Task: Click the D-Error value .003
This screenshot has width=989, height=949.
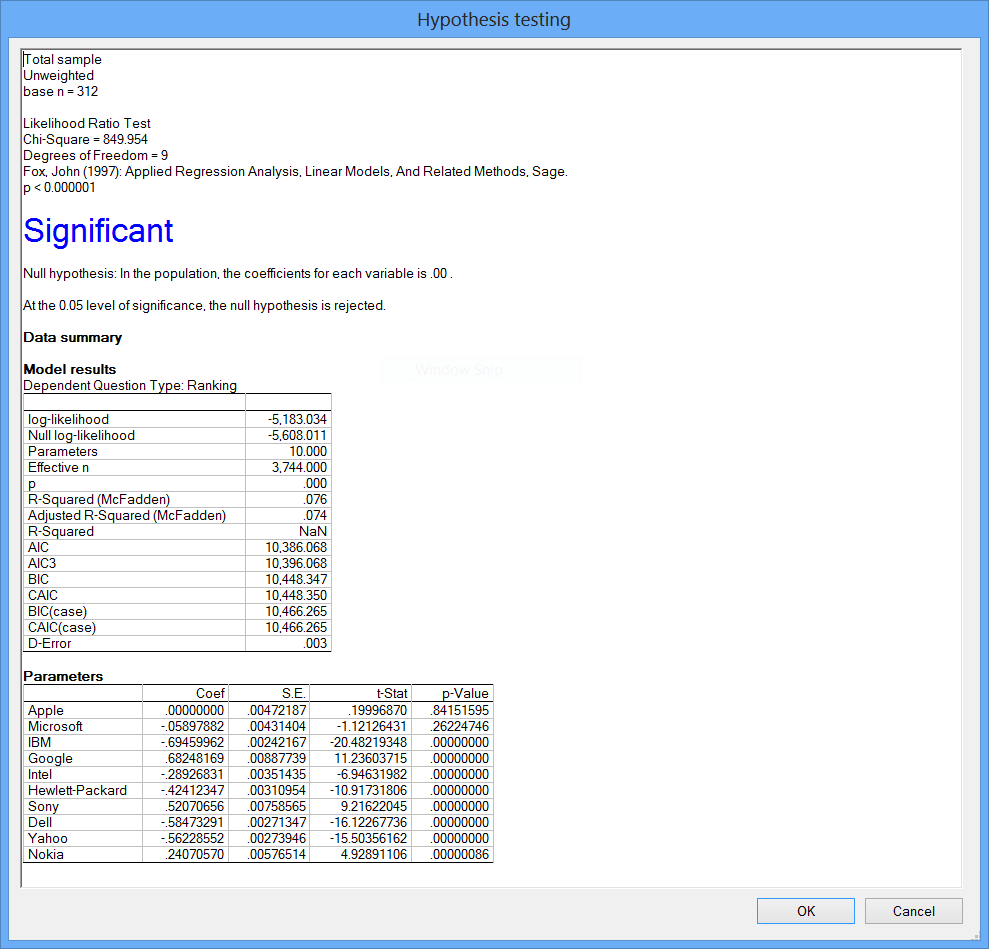Action: click(315, 643)
